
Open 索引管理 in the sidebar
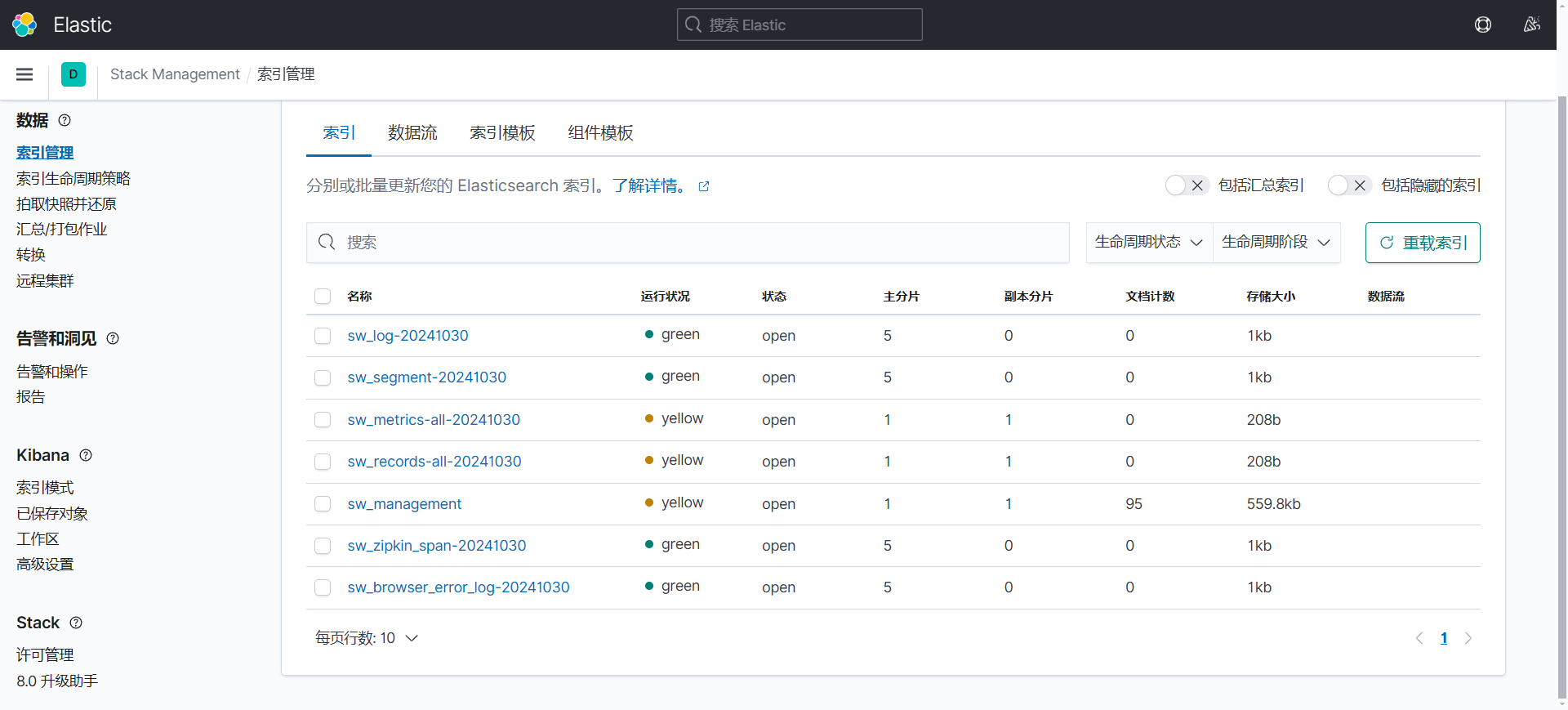[45, 153]
